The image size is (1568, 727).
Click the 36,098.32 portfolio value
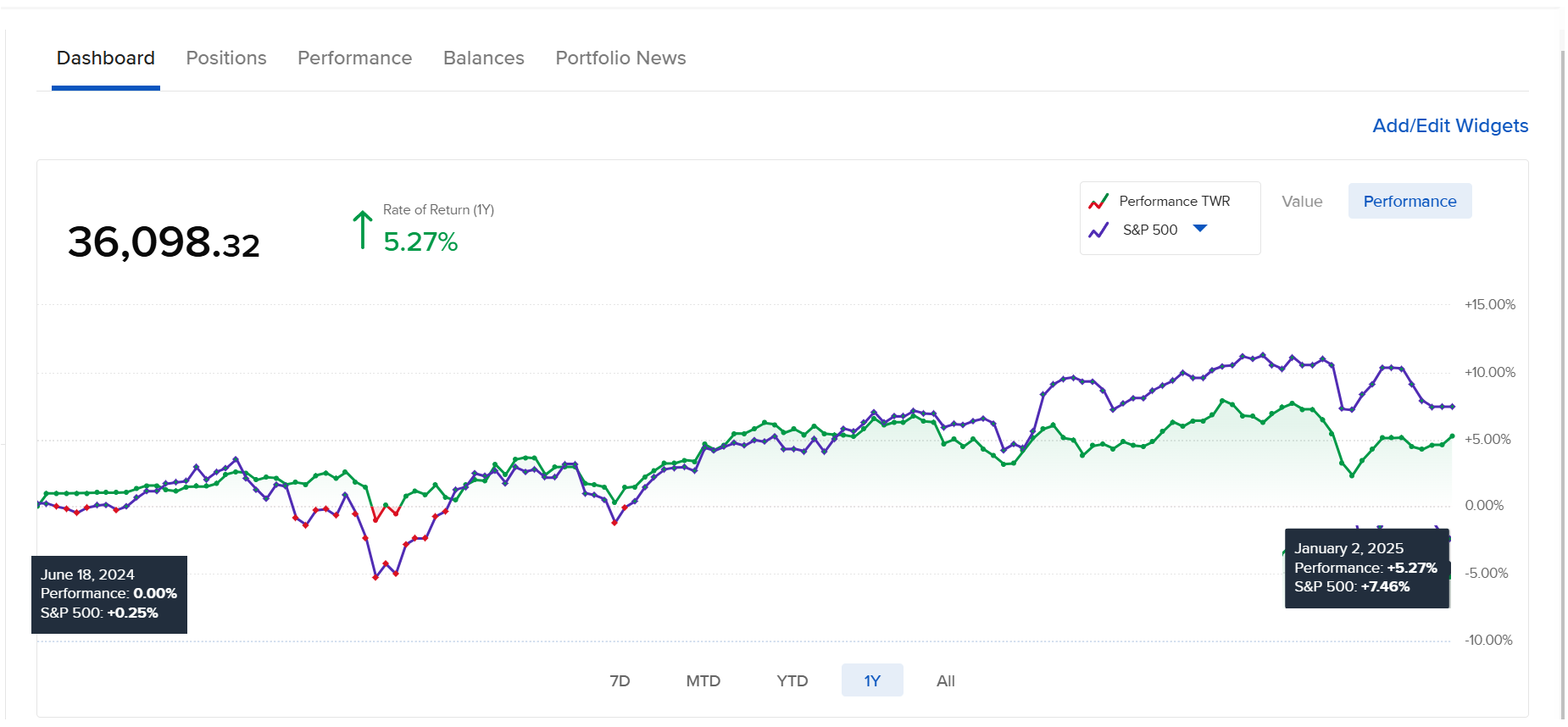[x=164, y=243]
